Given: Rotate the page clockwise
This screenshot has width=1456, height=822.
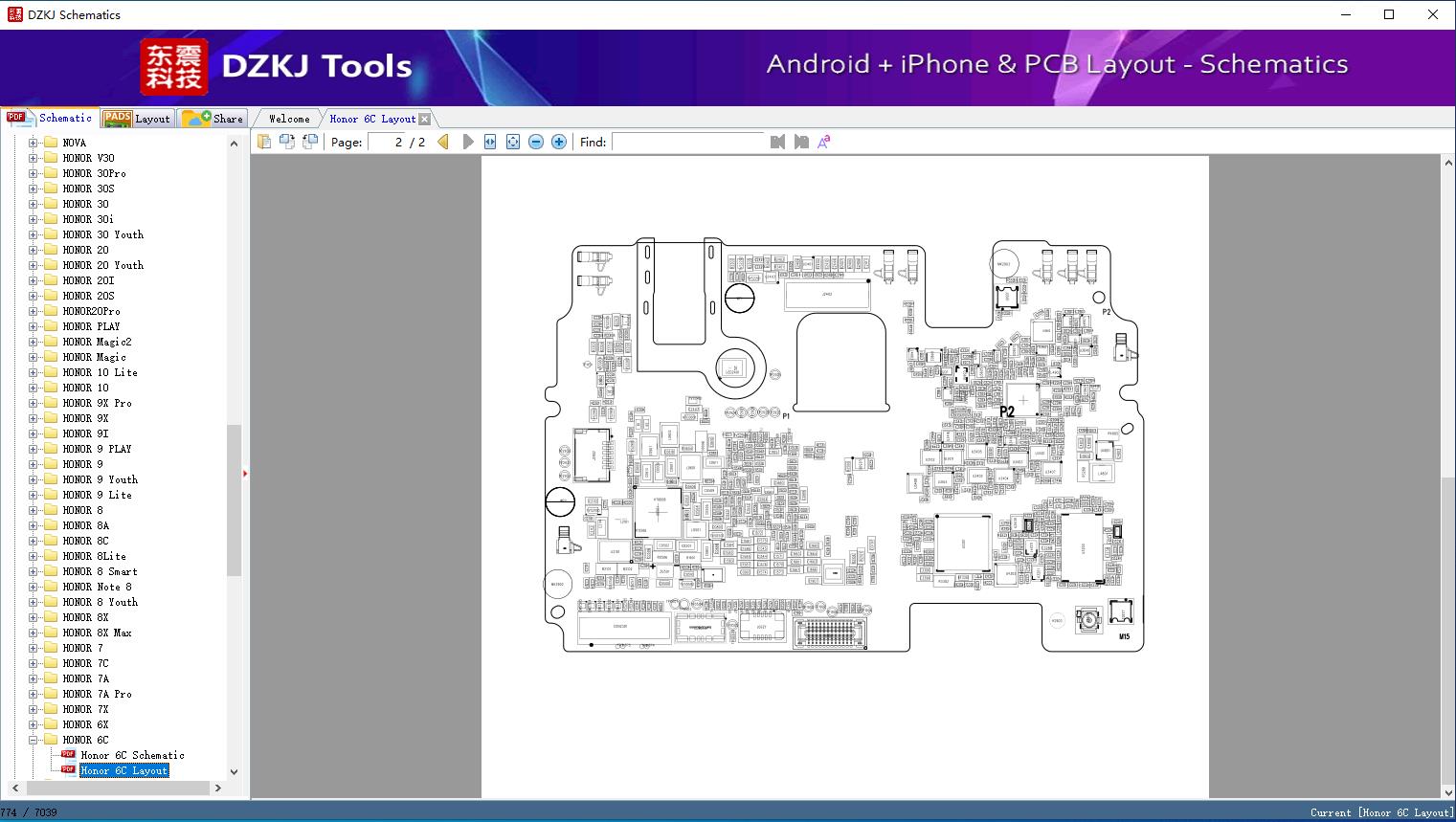Looking at the screenshot, I should coord(309,142).
